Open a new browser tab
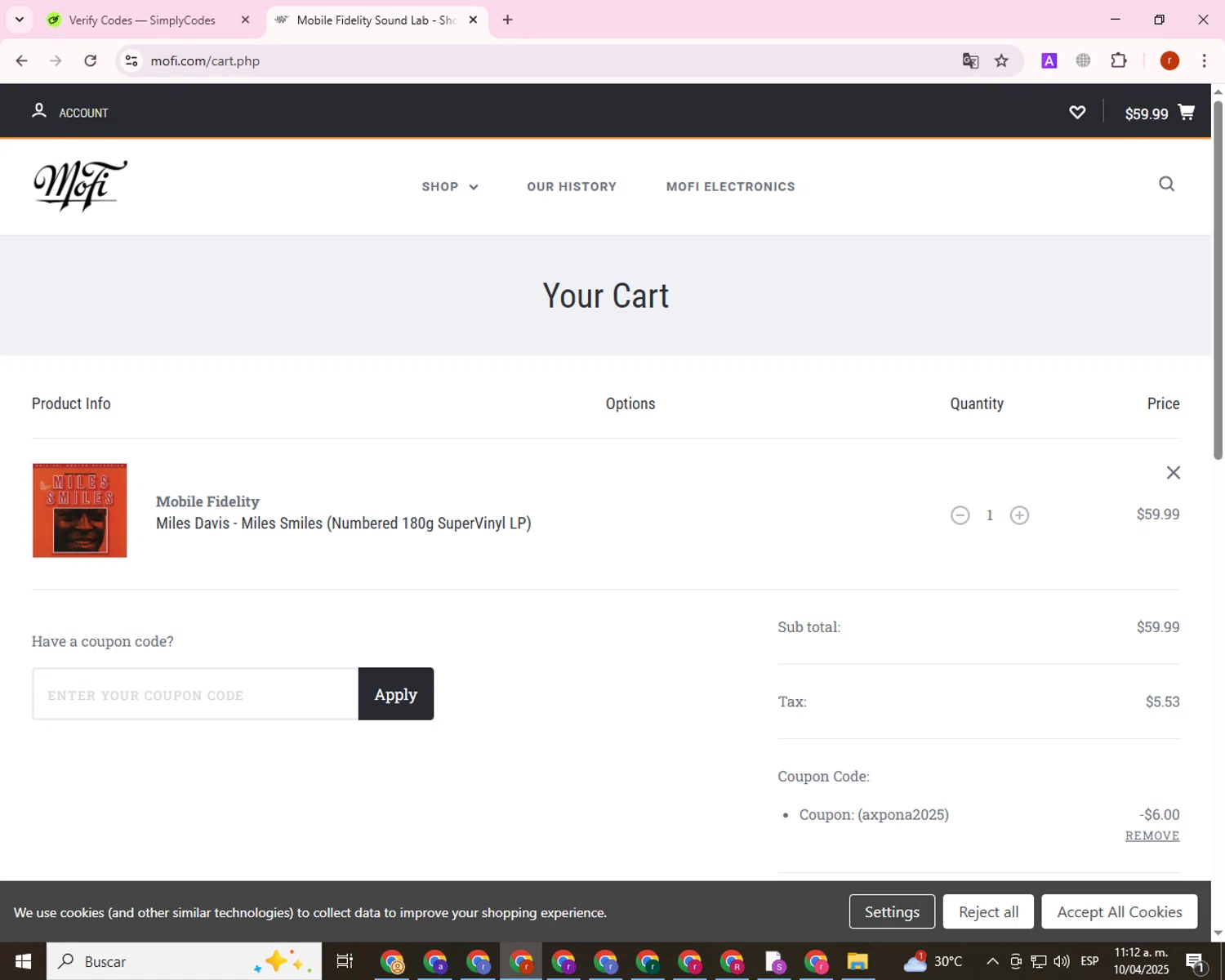1225x980 pixels. tap(507, 20)
